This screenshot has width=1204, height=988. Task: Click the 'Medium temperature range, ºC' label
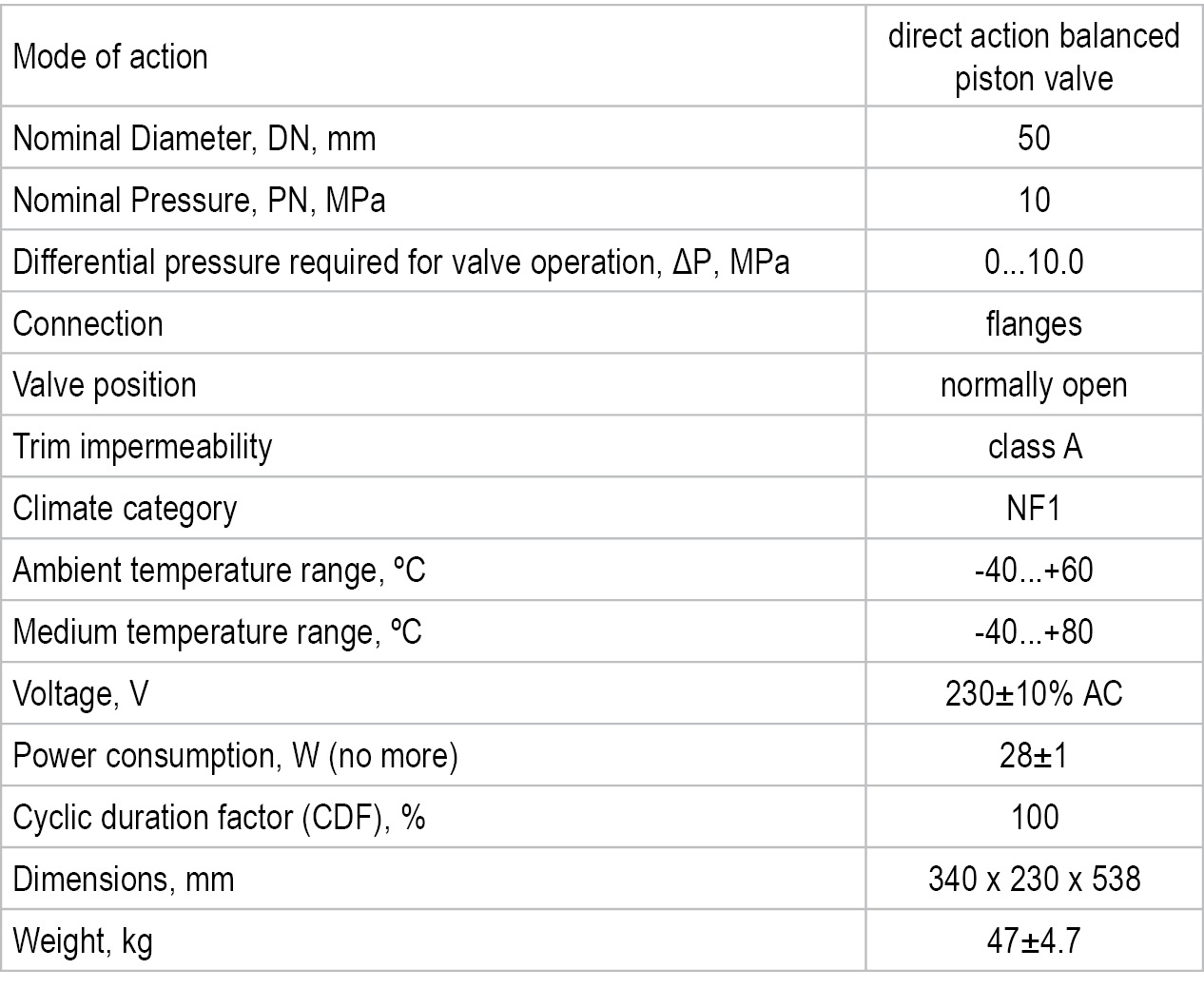click(x=217, y=631)
